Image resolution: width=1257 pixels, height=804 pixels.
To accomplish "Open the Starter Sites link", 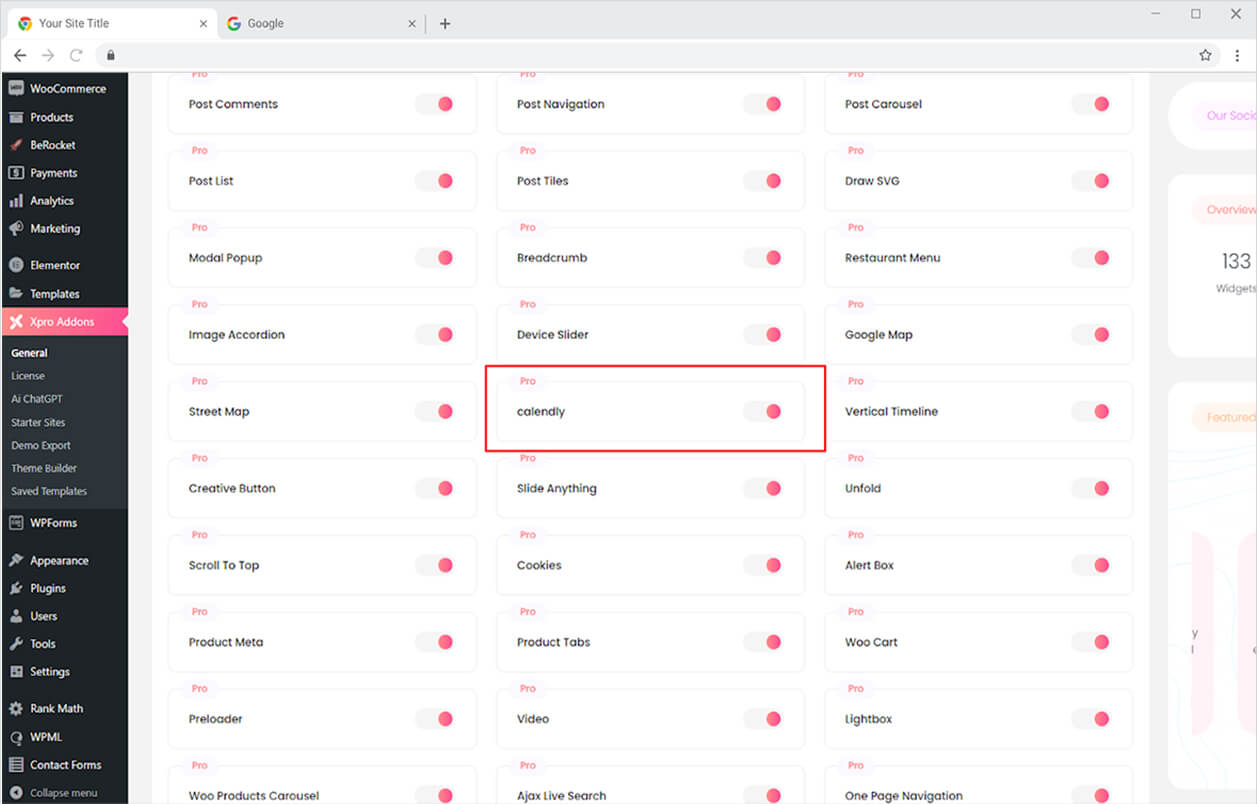I will [38, 422].
